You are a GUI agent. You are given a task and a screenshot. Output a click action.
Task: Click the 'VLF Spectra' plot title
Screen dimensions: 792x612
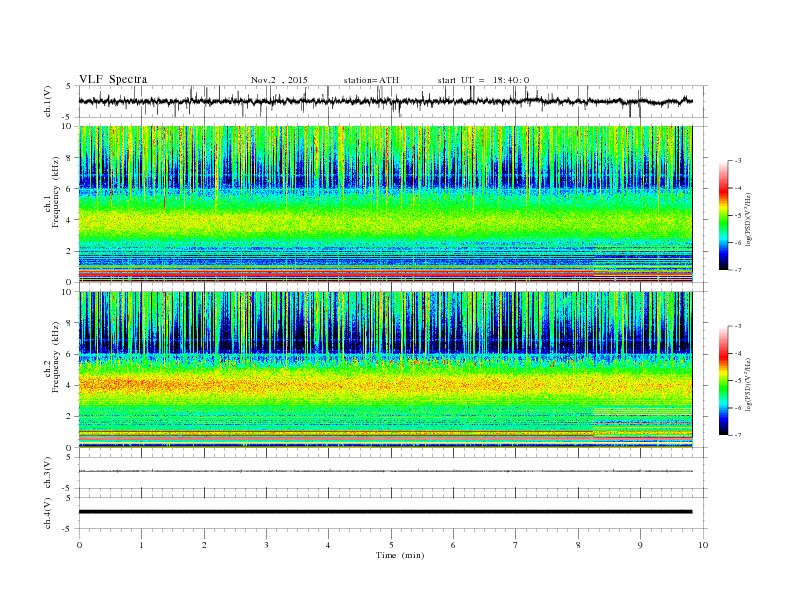tap(113, 79)
